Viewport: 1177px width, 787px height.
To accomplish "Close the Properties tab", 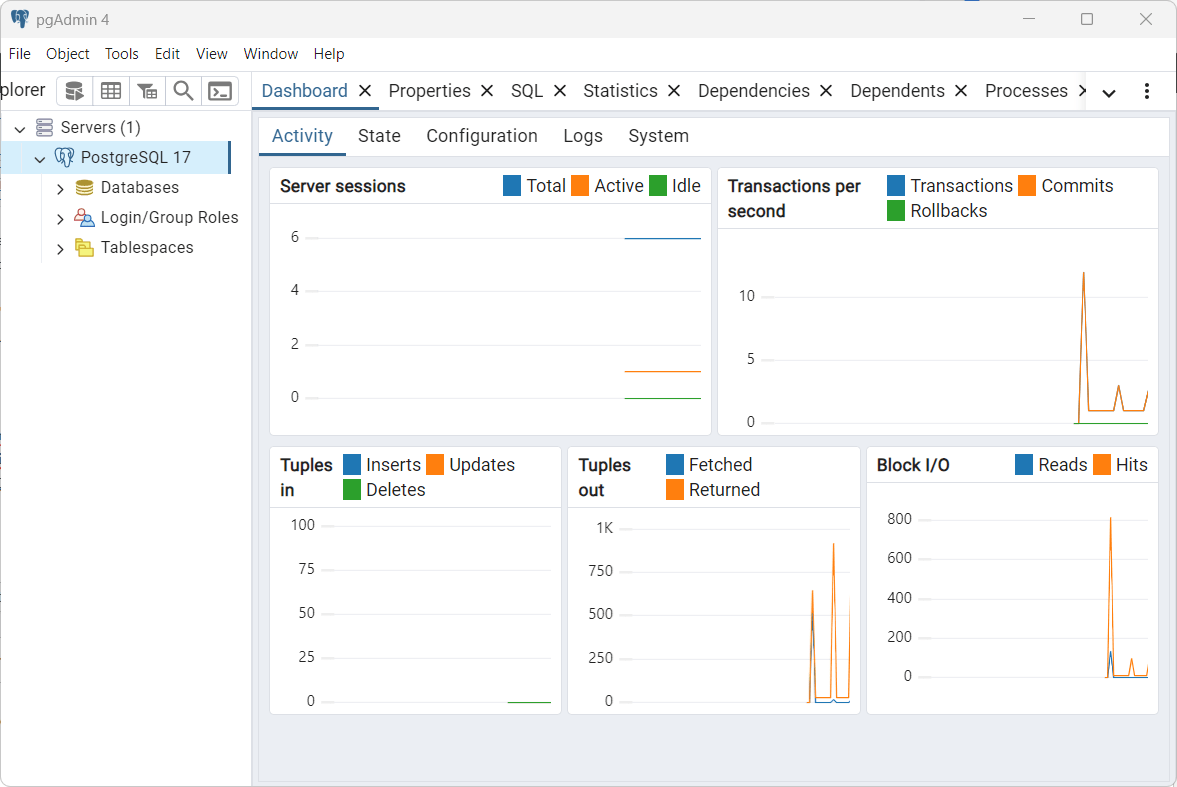I will (487, 91).
